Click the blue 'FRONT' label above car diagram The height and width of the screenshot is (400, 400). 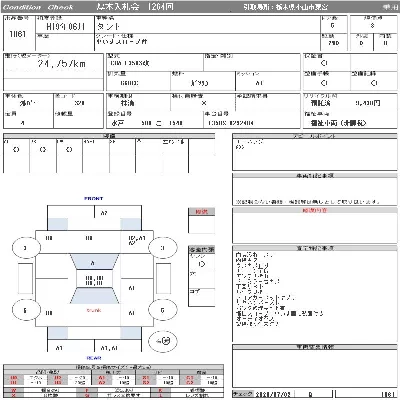(94, 198)
